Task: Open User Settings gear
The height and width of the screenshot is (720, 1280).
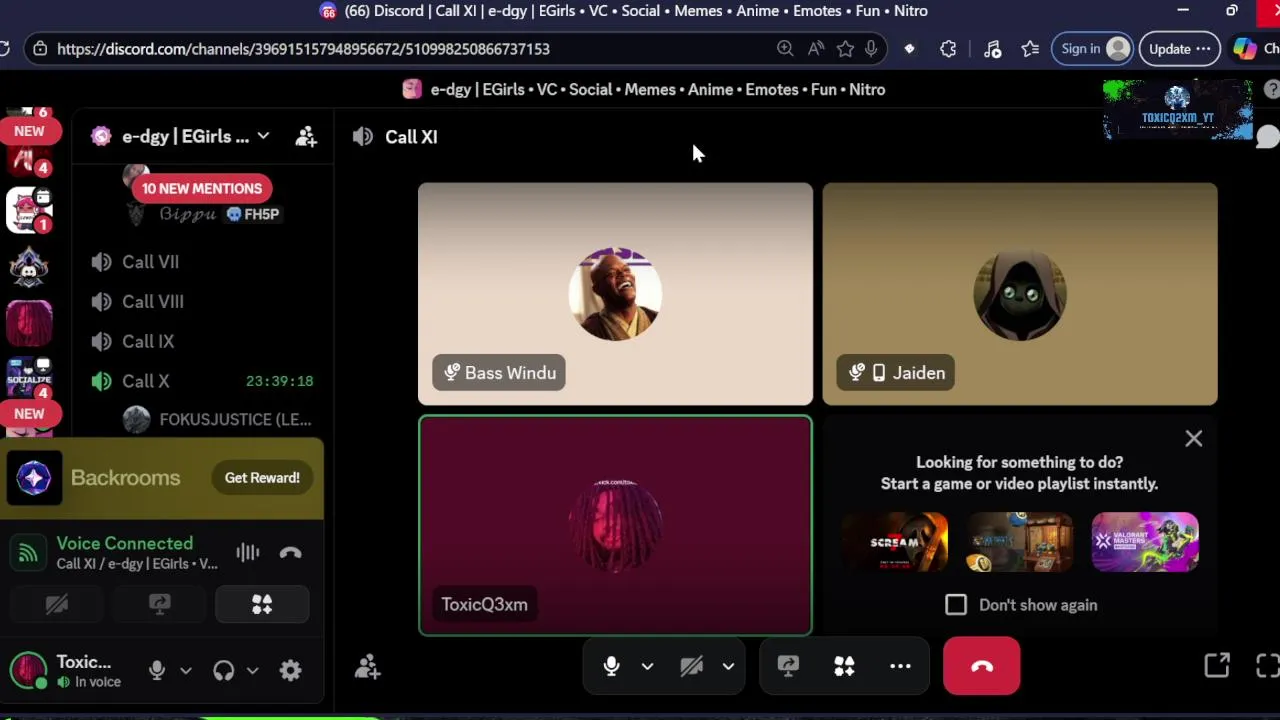Action: click(290, 671)
